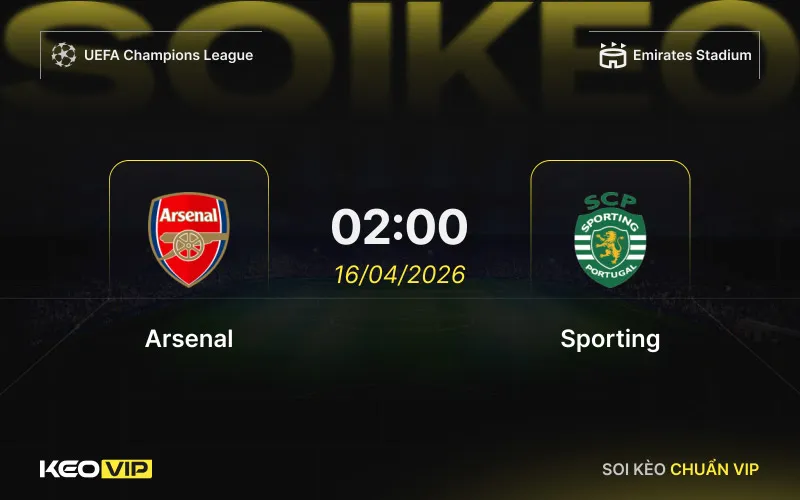This screenshot has height=500, width=800.
Task: Select the 16/04/2026 match date
Action: [399, 274]
